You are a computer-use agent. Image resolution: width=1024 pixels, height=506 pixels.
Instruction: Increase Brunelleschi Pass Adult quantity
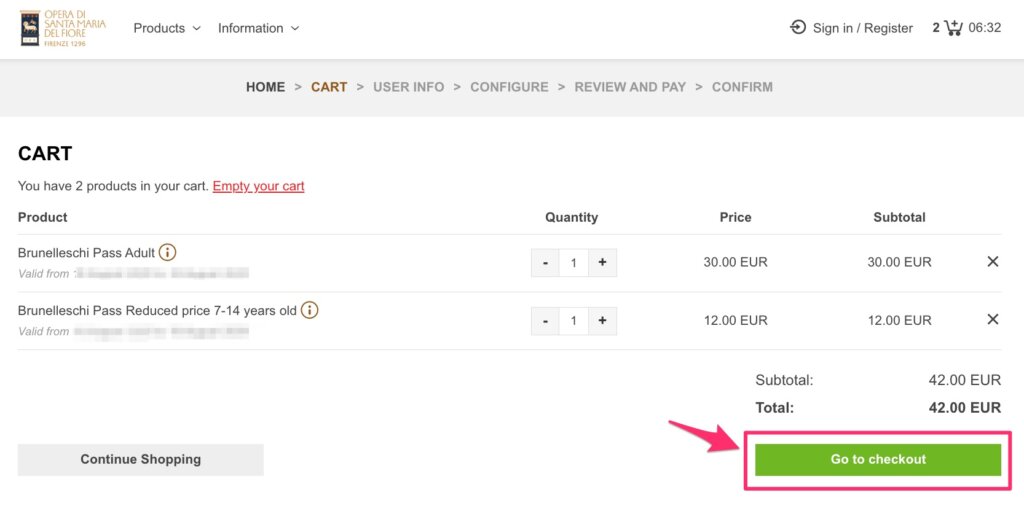tap(602, 263)
